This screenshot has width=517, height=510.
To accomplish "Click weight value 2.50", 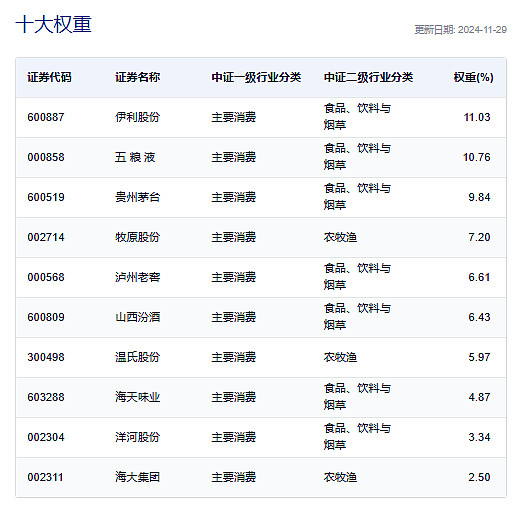I will [x=479, y=477].
